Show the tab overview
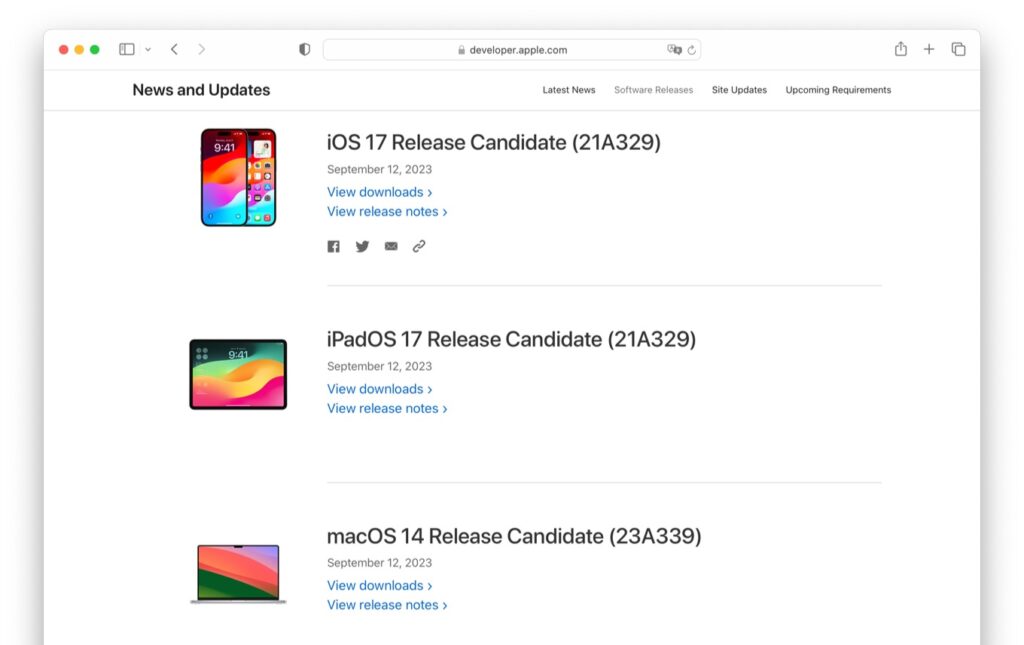The image size is (1024, 645). click(x=958, y=49)
